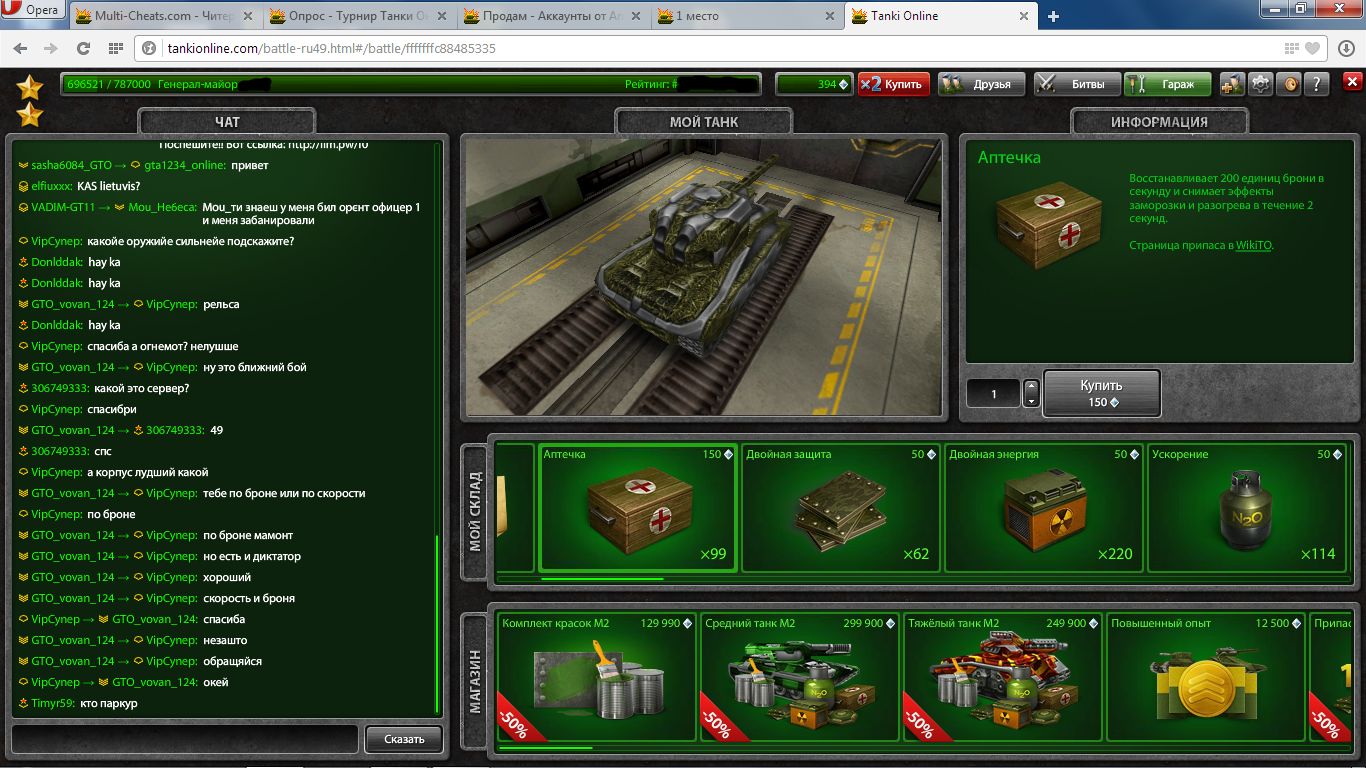Open Speed Dial grid icon beside reload
Viewport: 1366px width, 768px height.
pyautogui.click(x=116, y=49)
